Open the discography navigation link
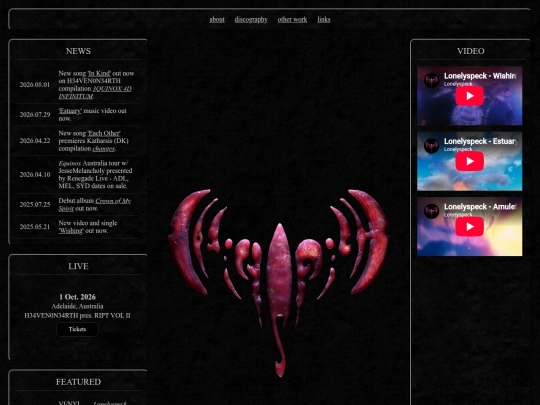540x405 pixels. coord(251,20)
